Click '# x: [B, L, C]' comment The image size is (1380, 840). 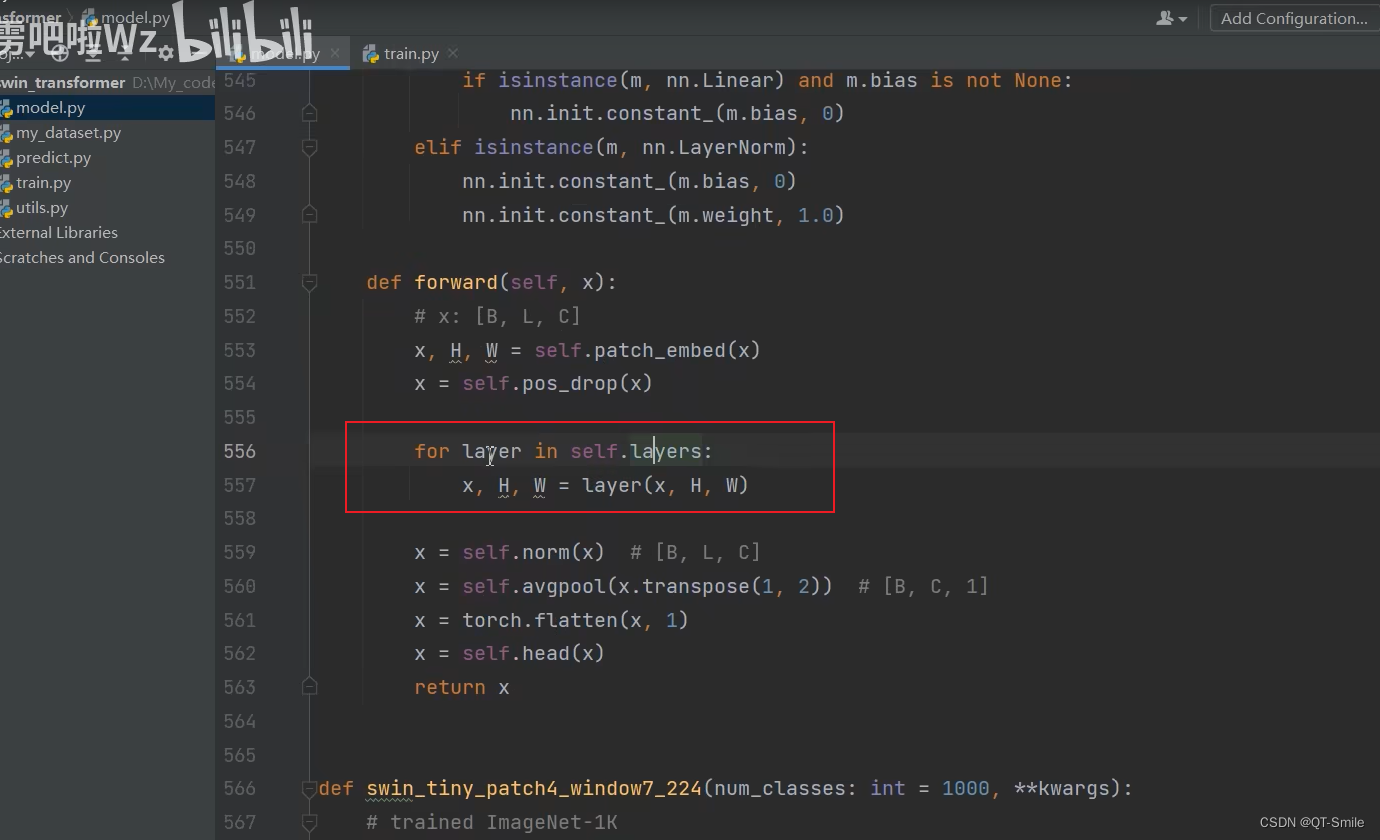click(x=498, y=316)
